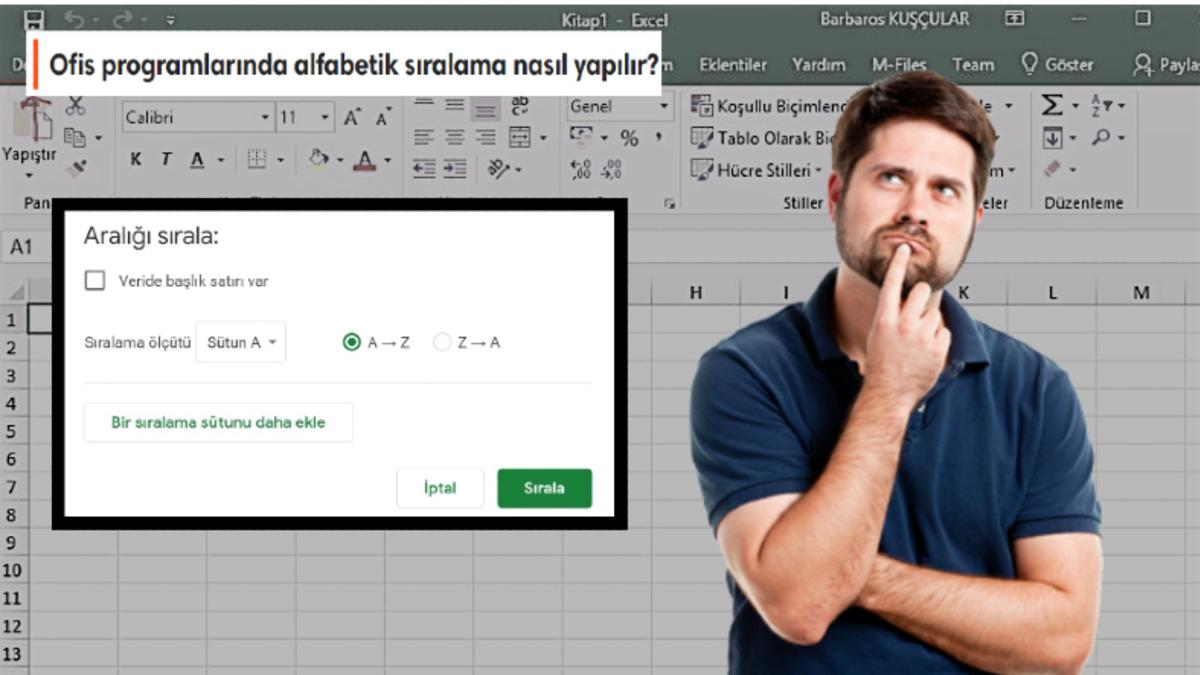Select the A → Z sort order
The height and width of the screenshot is (675, 1200).
point(353,342)
